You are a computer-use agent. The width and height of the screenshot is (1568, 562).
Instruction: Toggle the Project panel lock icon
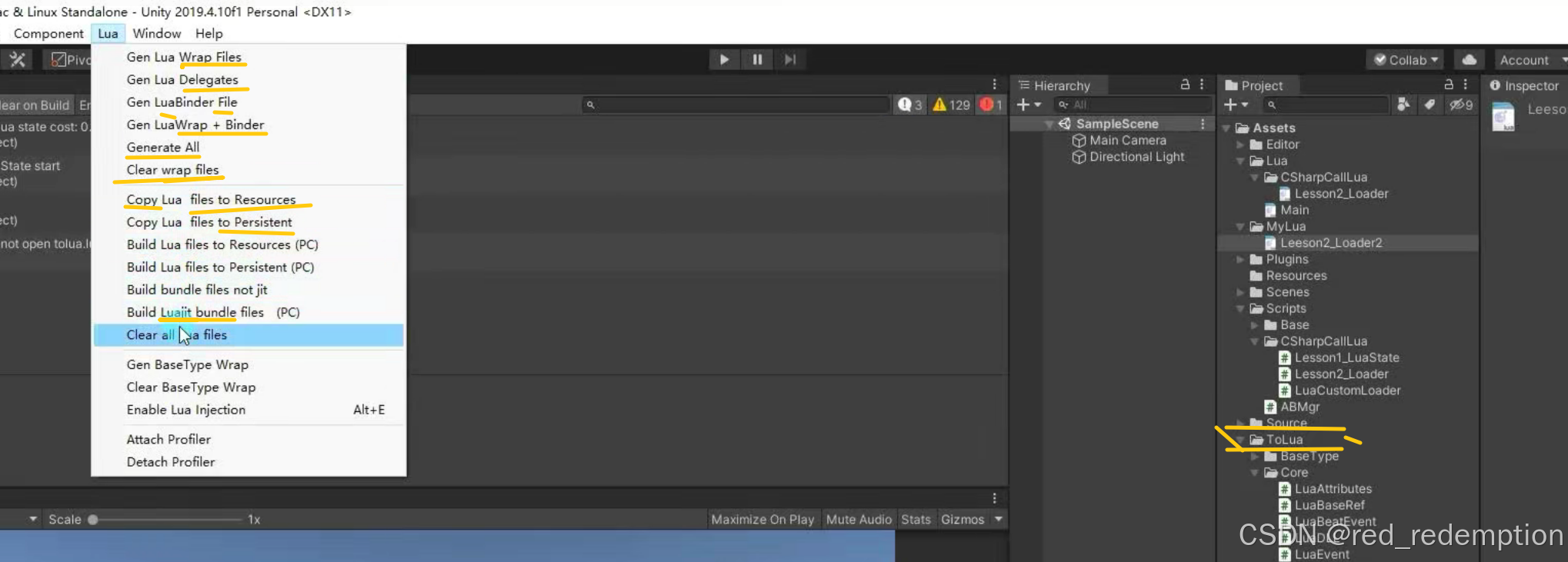tap(1449, 85)
